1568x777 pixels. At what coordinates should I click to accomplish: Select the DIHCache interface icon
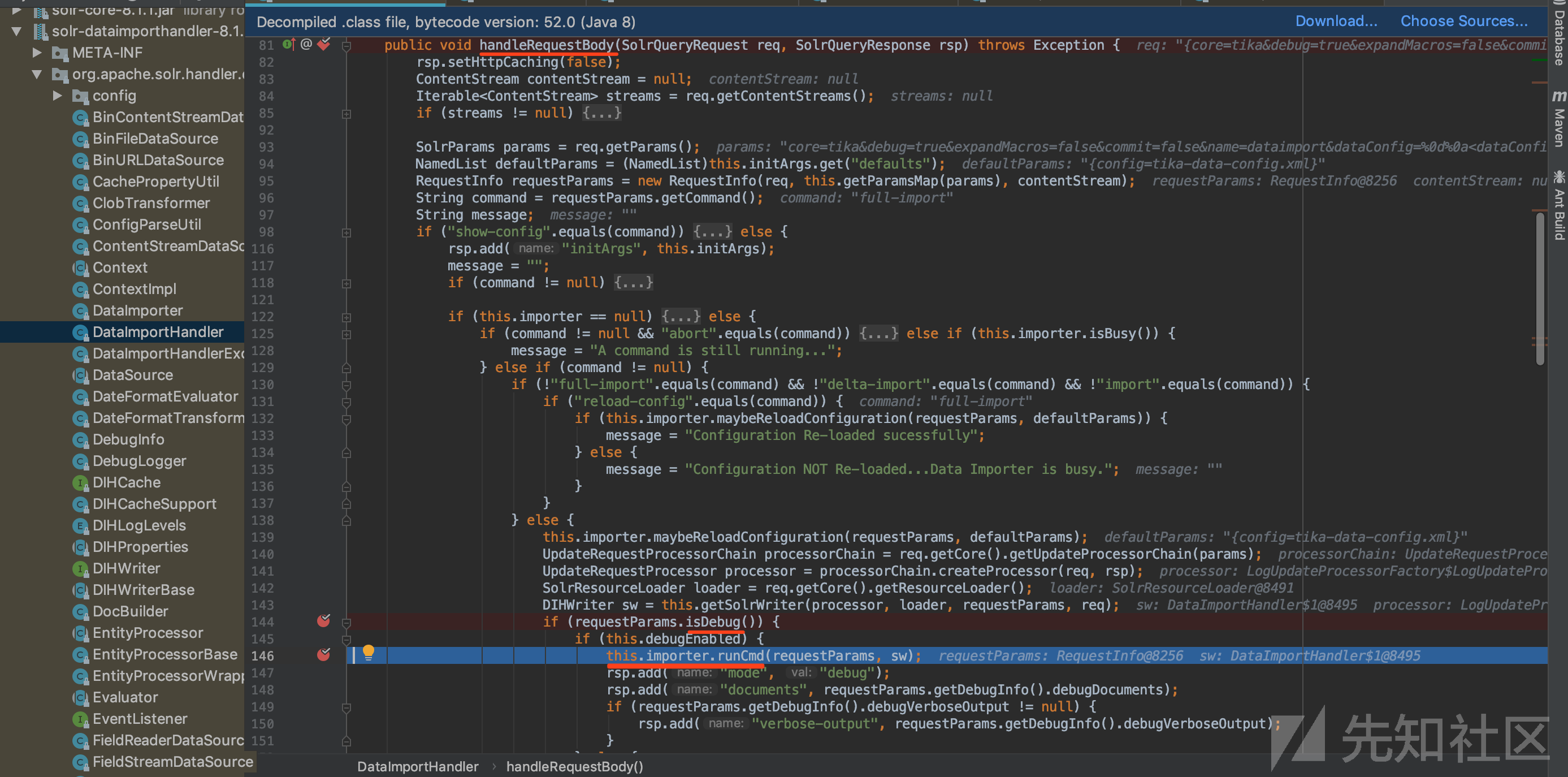click(80, 482)
